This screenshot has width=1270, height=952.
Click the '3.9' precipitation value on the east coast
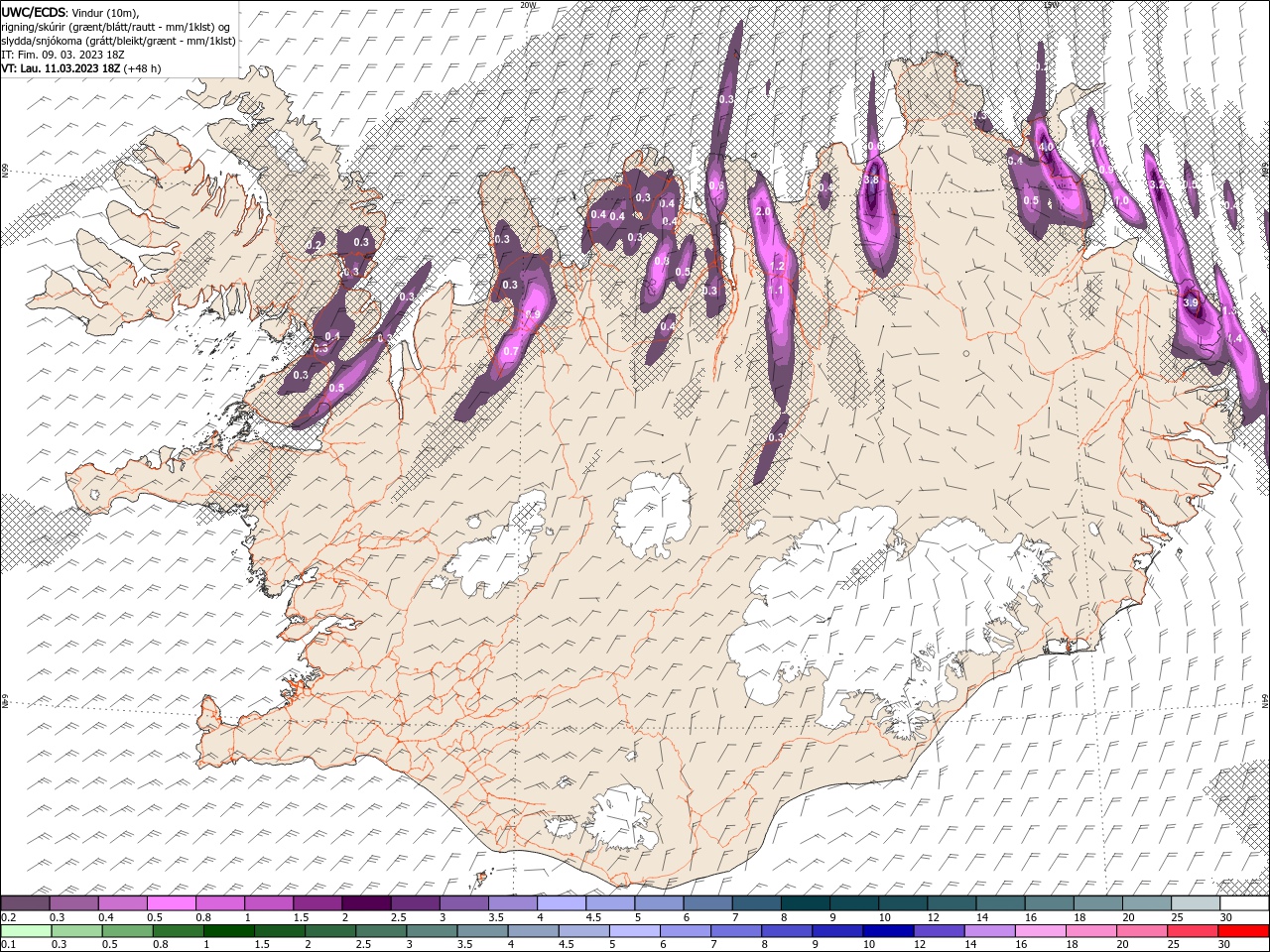[1192, 302]
